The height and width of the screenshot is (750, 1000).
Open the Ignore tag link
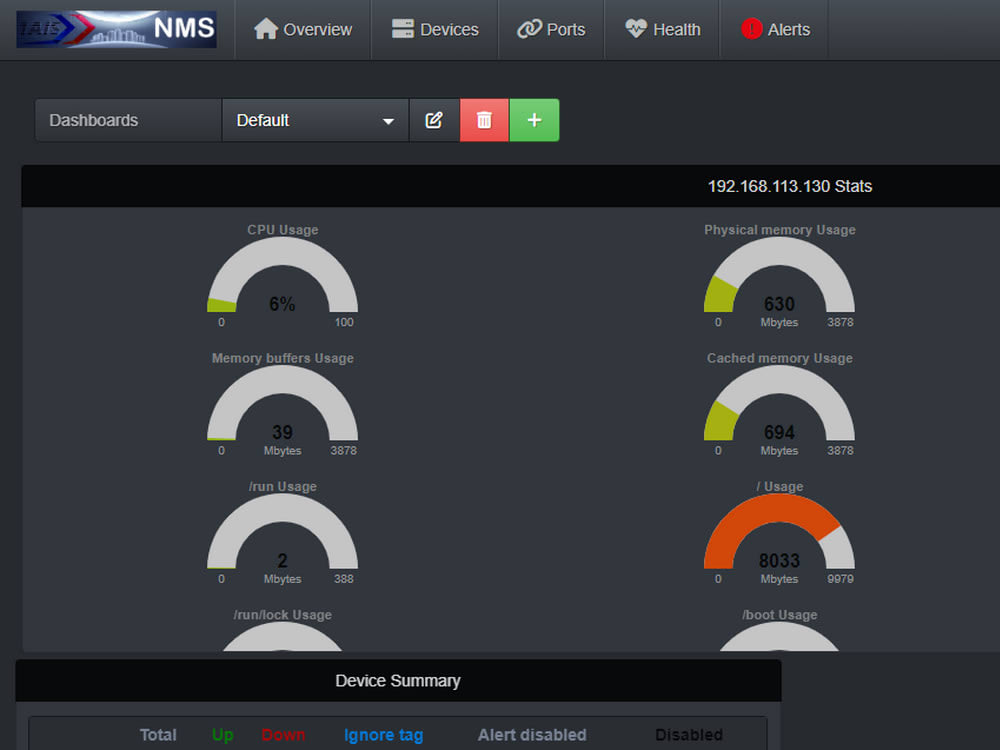pyautogui.click(x=383, y=734)
